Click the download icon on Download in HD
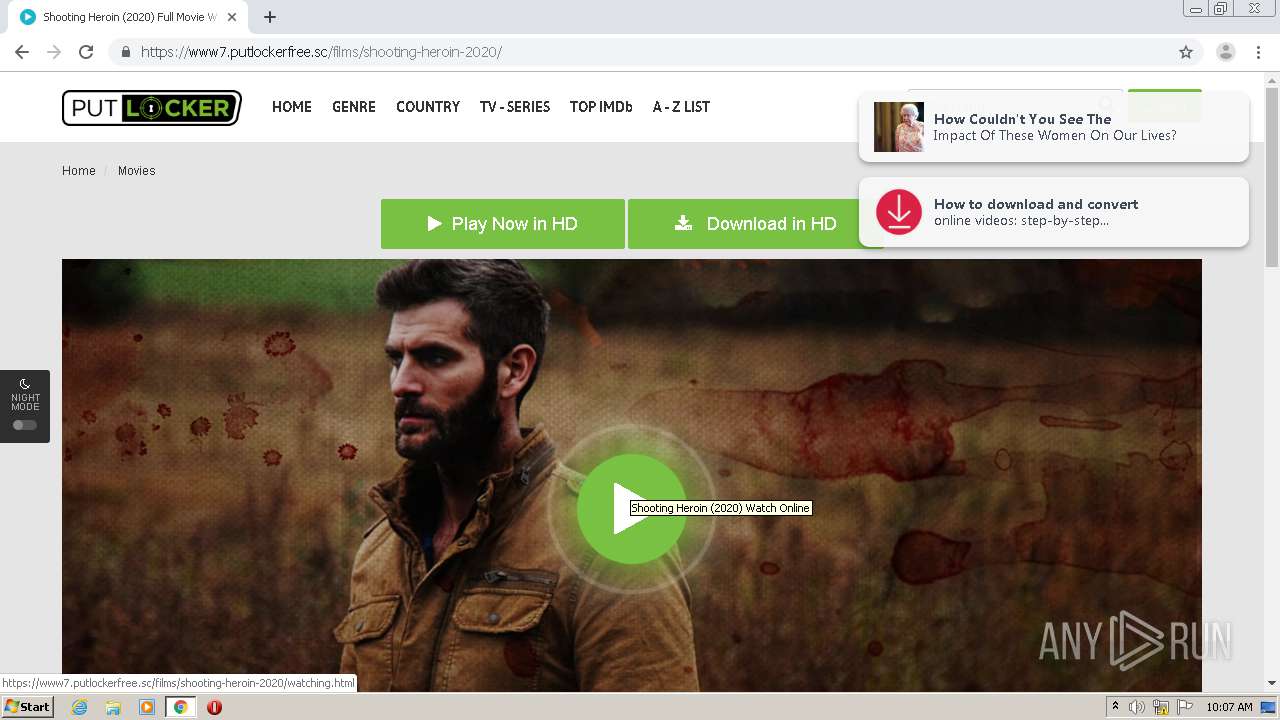 click(x=683, y=223)
